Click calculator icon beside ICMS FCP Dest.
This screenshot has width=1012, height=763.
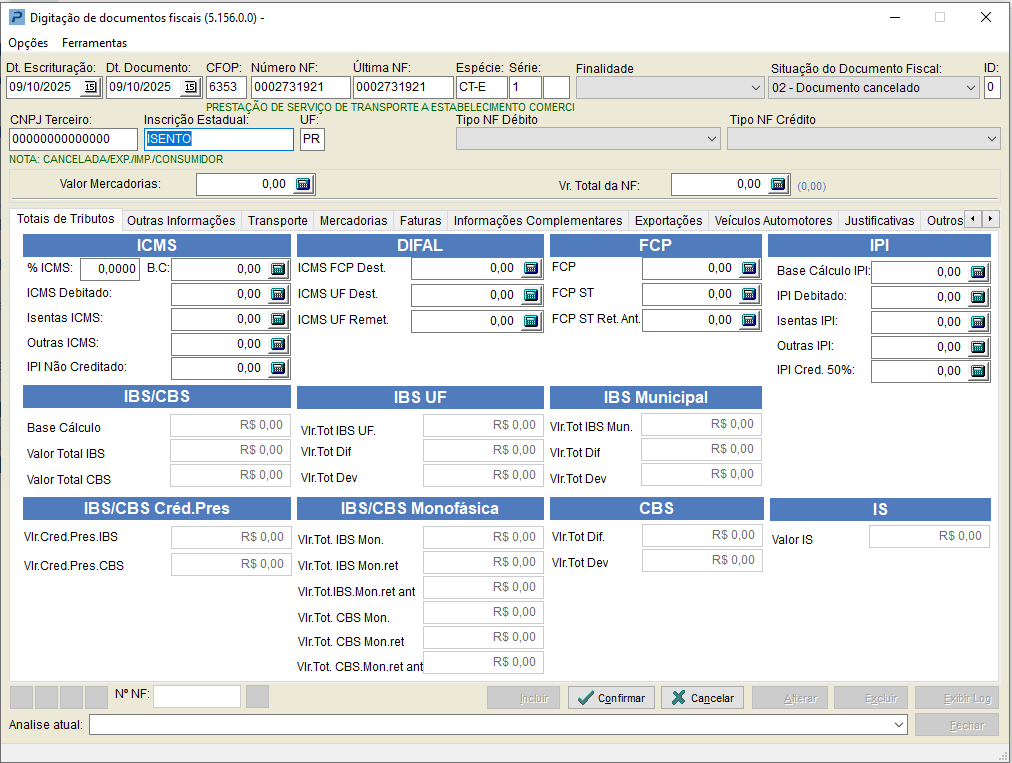point(532,268)
